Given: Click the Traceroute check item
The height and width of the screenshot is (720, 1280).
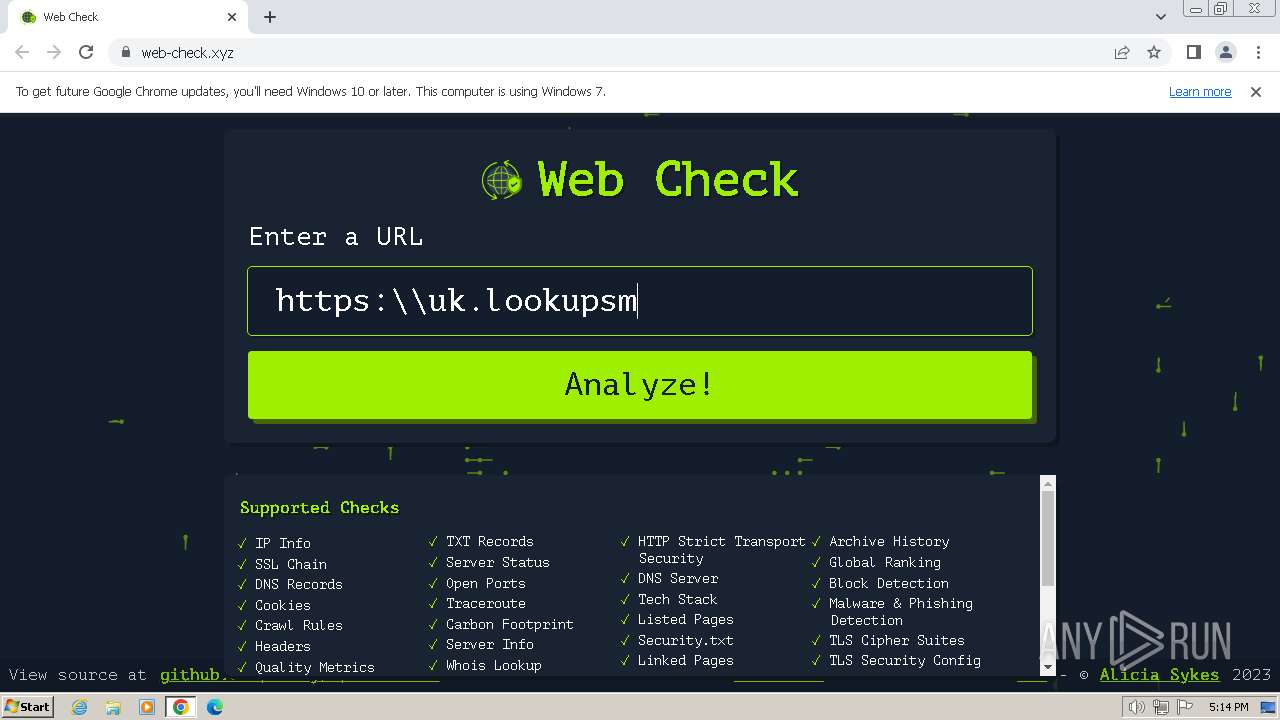Looking at the screenshot, I should [485, 603].
